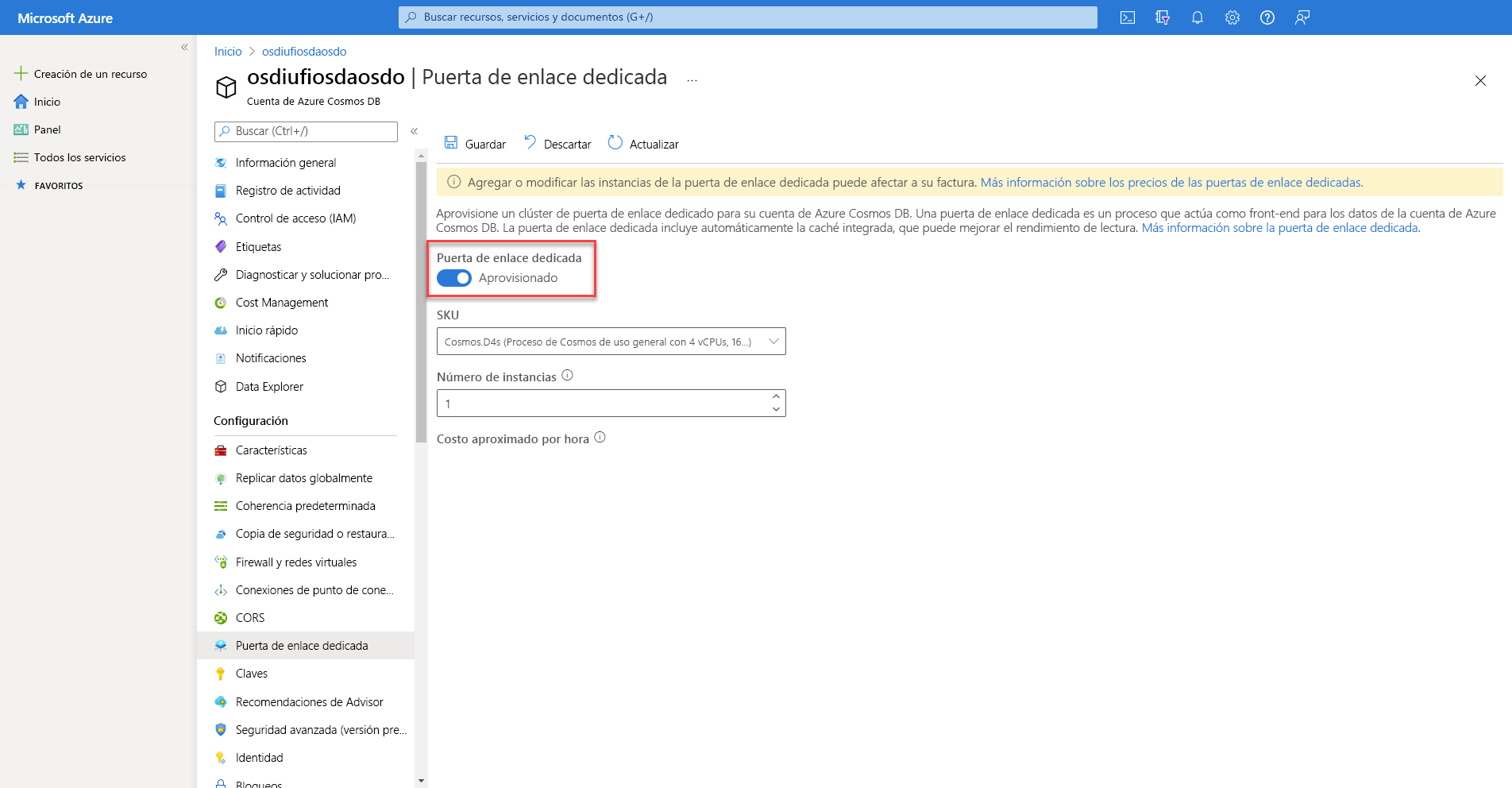Toggle the Puerta de enlace dedicada switch
Image resolution: width=1512 pixels, height=788 pixels.
point(454,278)
